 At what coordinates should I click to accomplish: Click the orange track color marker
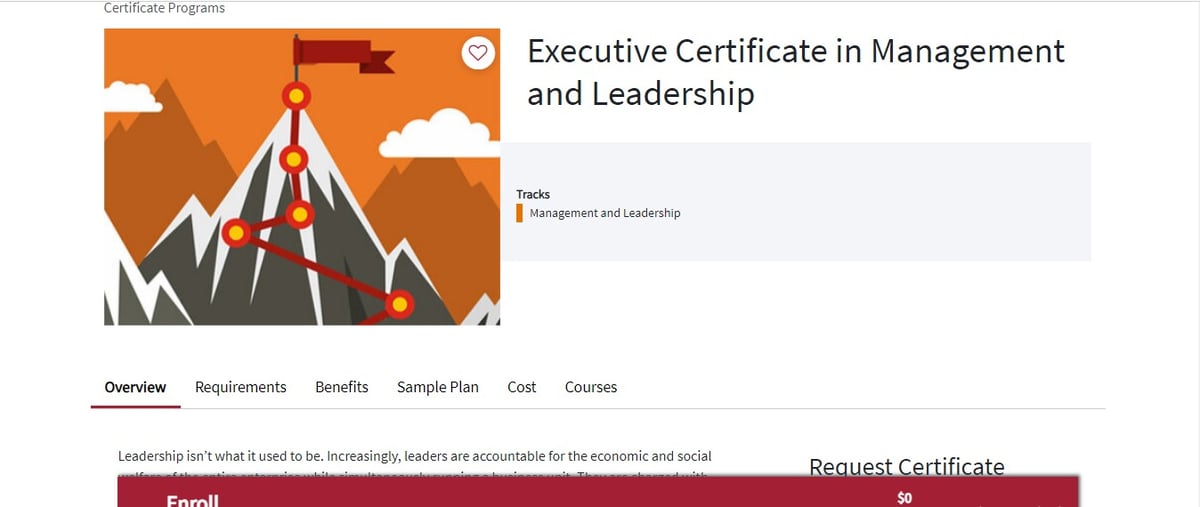pyautogui.click(x=520, y=213)
